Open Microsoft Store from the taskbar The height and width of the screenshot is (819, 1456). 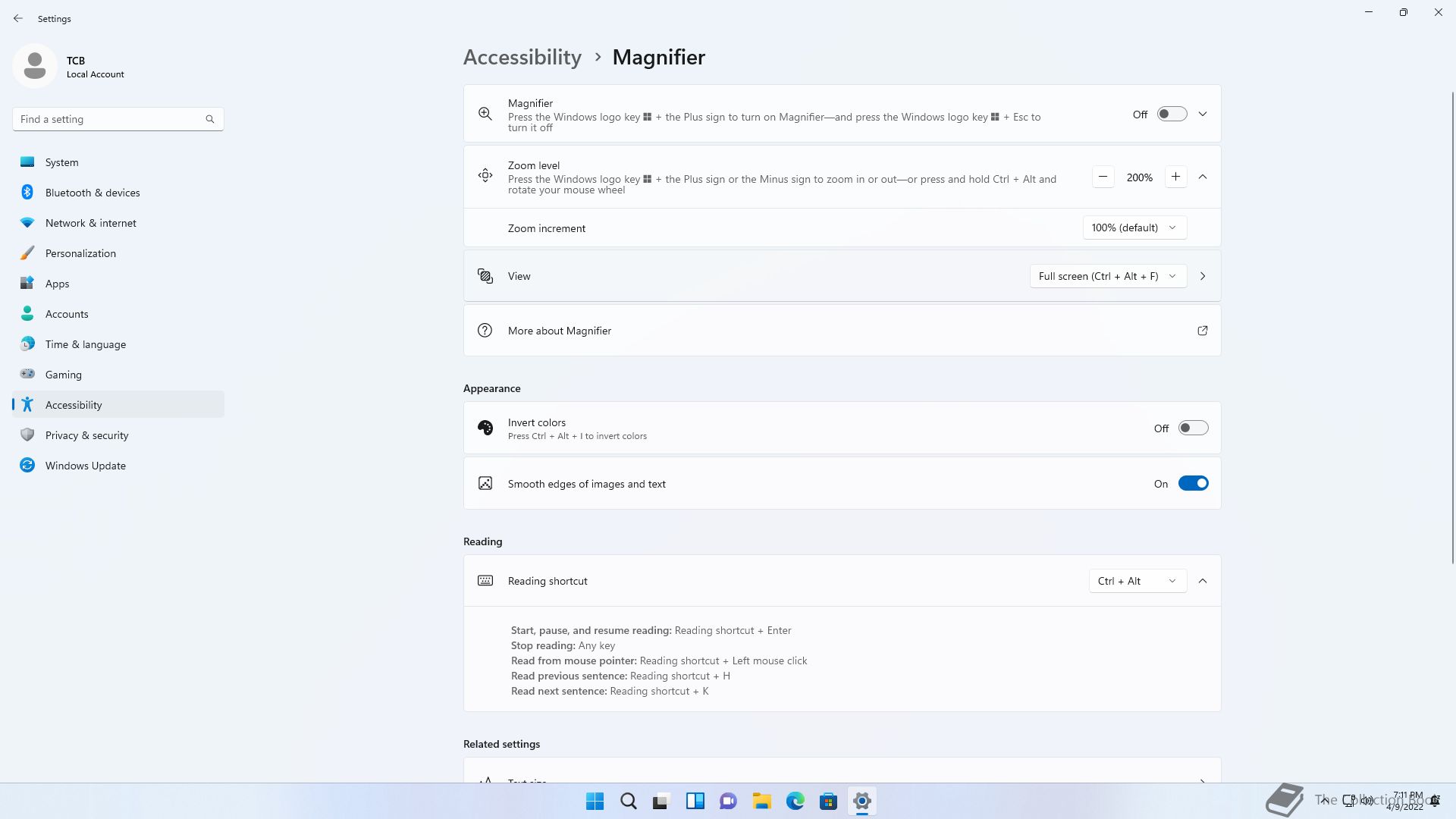tap(829, 801)
